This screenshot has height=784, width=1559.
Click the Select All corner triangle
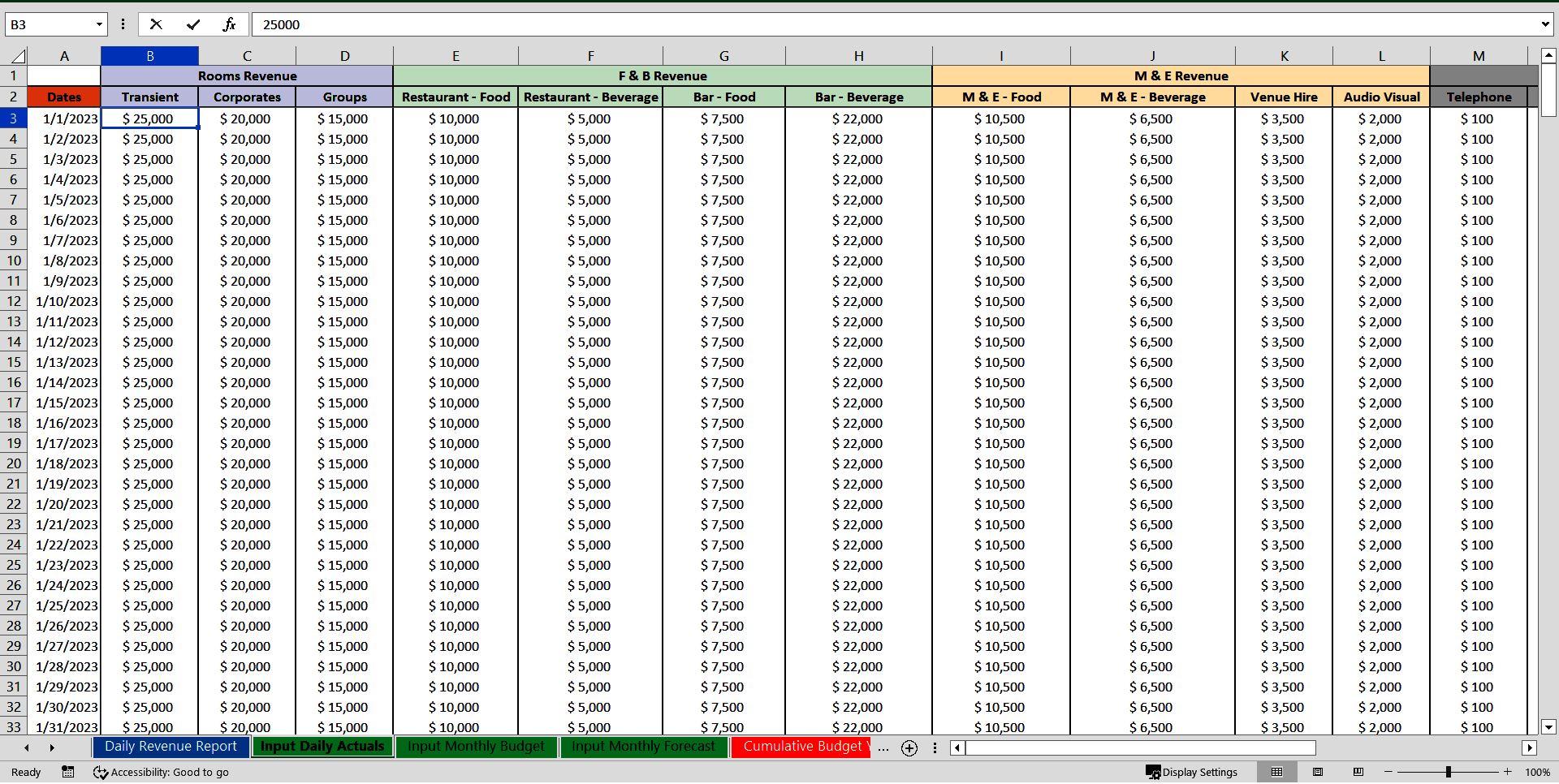pos(18,56)
